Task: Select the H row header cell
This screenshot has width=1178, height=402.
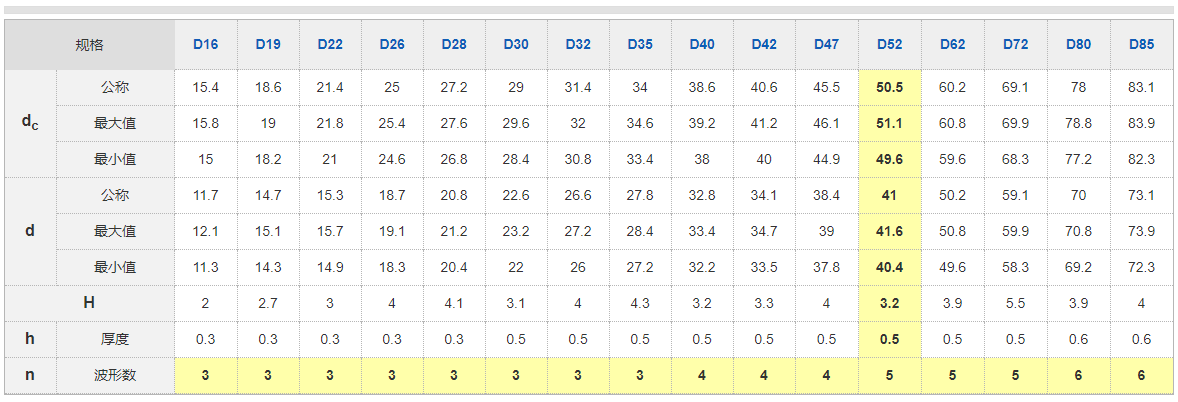Action: pyautogui.click(x=89, y=303)
